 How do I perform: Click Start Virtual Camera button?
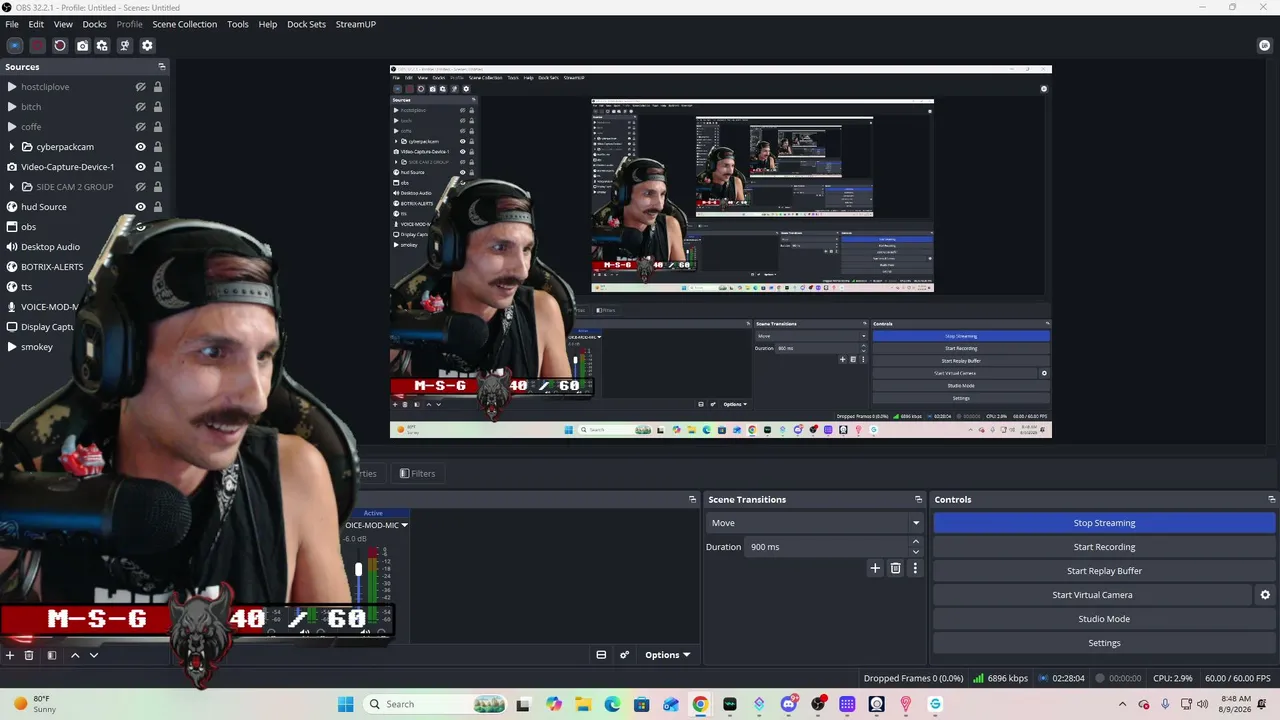(x=1092, y=595)
